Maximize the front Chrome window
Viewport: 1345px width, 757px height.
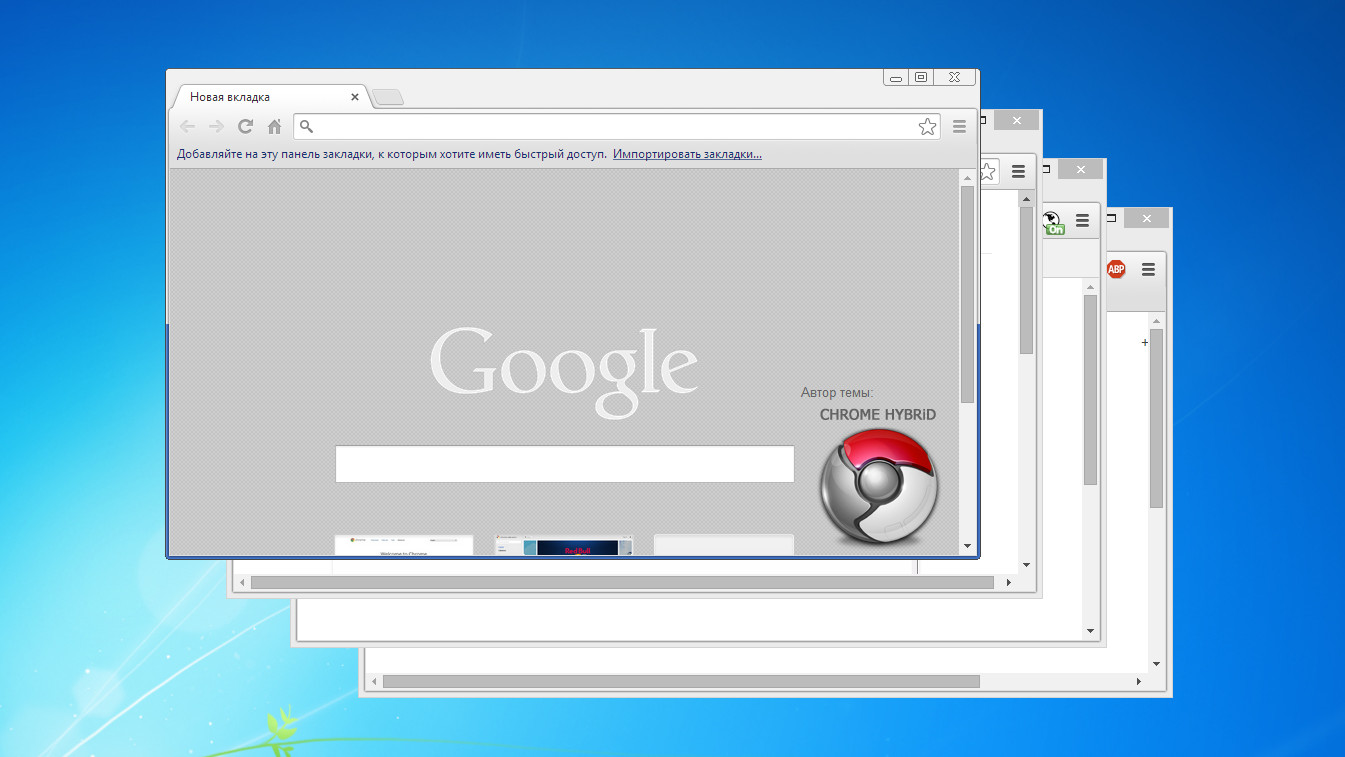coord(921,77)
